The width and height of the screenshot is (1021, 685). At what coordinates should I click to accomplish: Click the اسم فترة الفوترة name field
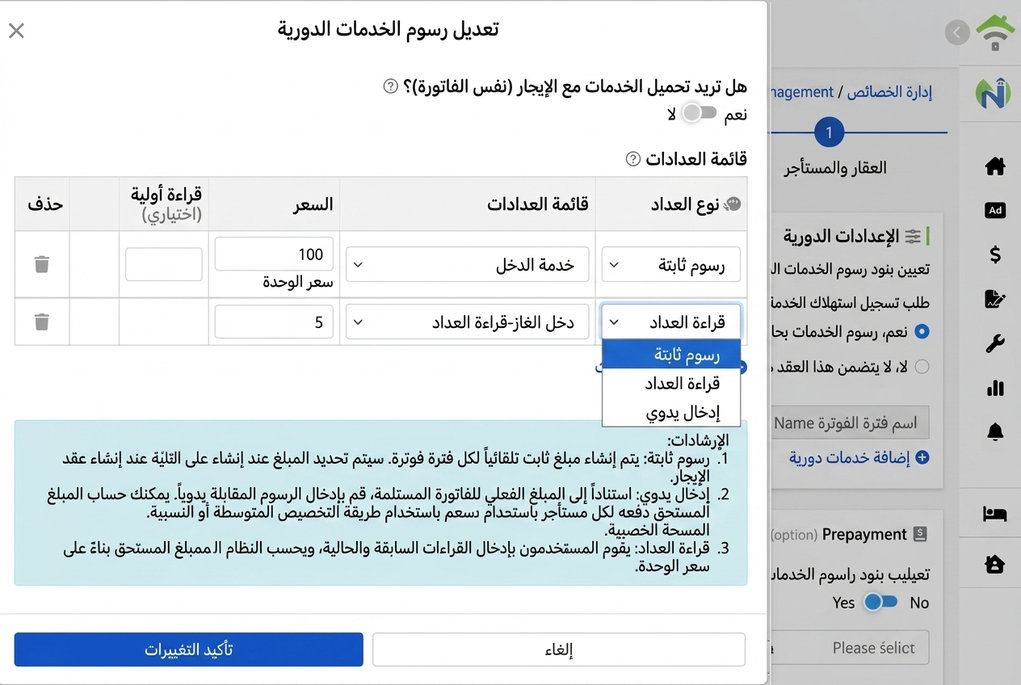click(x=850, y=423)
